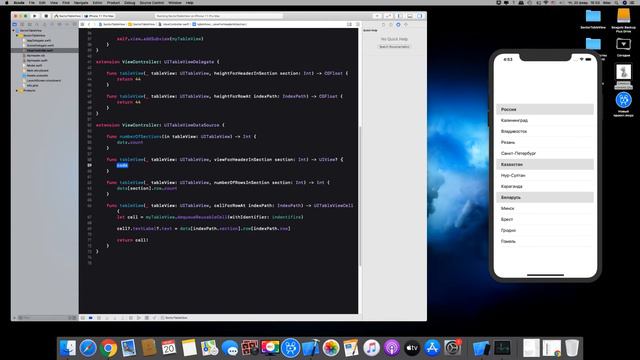Screen dimensions: 640x360
Task: Tap Калининград row in simulator
Action: (545, 120)
